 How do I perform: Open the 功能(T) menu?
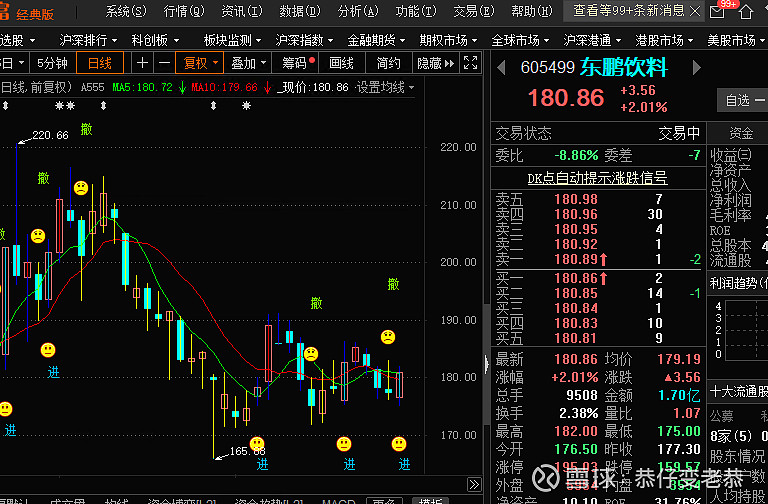coord(416,11)
